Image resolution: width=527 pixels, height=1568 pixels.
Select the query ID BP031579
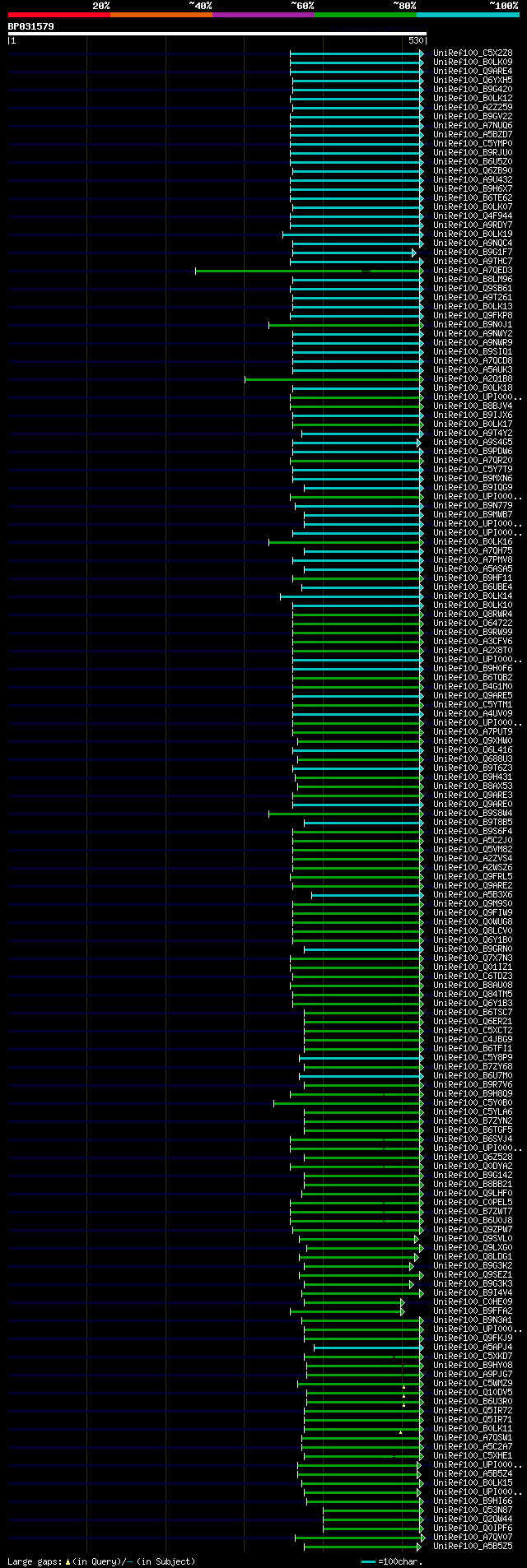[x=31, y=26]
